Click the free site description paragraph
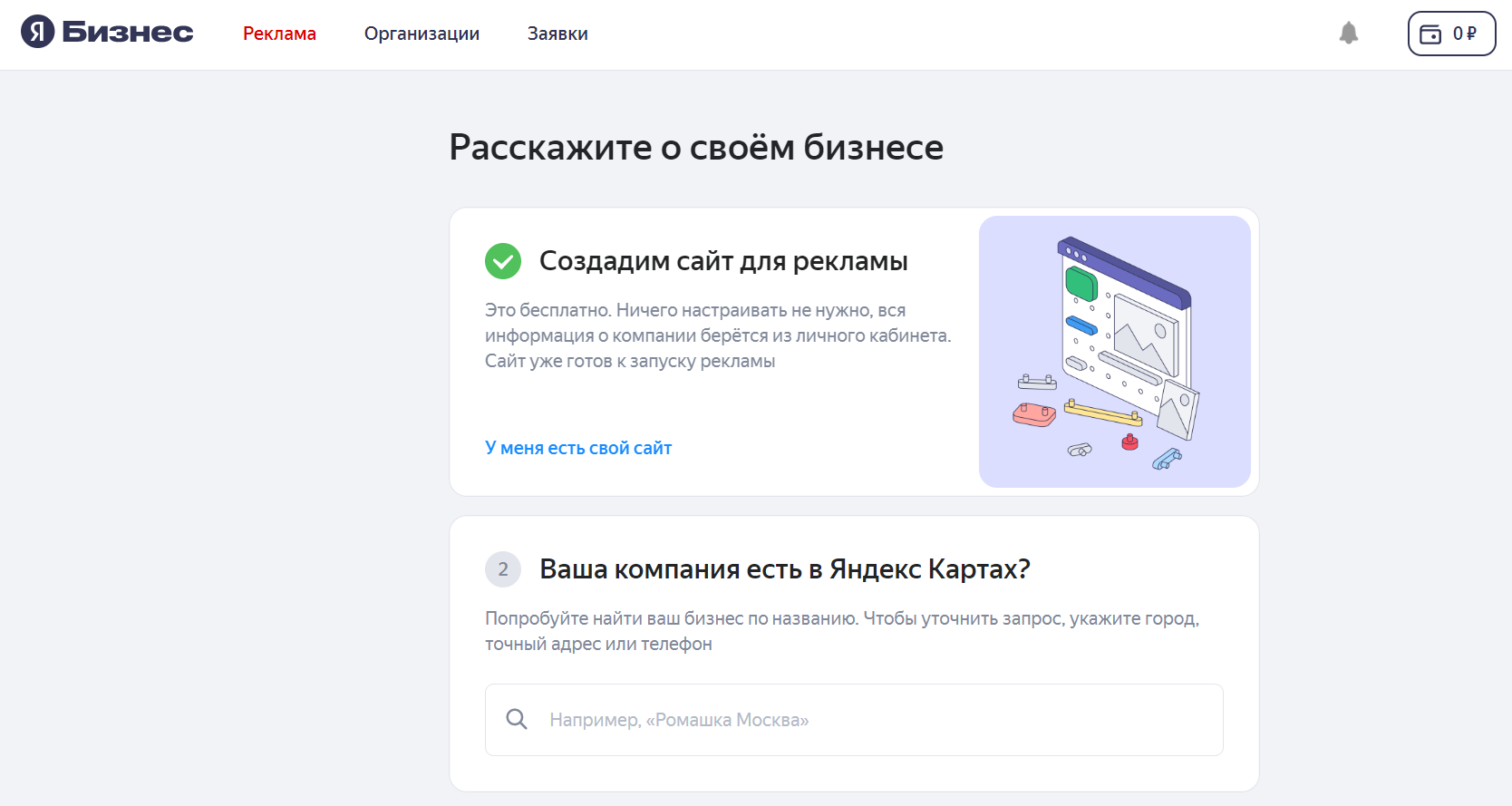This screenshot has height=806, width=1512. [x=717, y=335]
